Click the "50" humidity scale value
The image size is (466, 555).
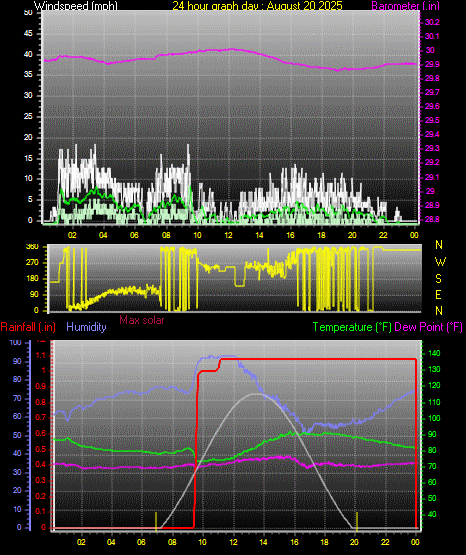[17, 436]
